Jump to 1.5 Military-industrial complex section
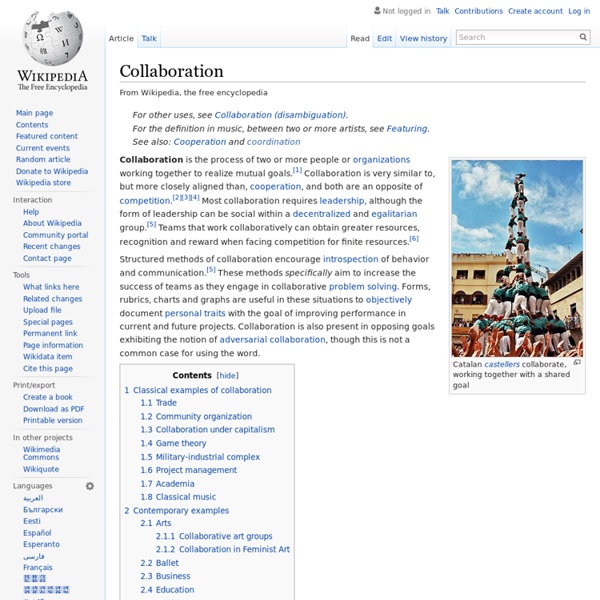Screen dimensions: 600x600 [200, 457]
